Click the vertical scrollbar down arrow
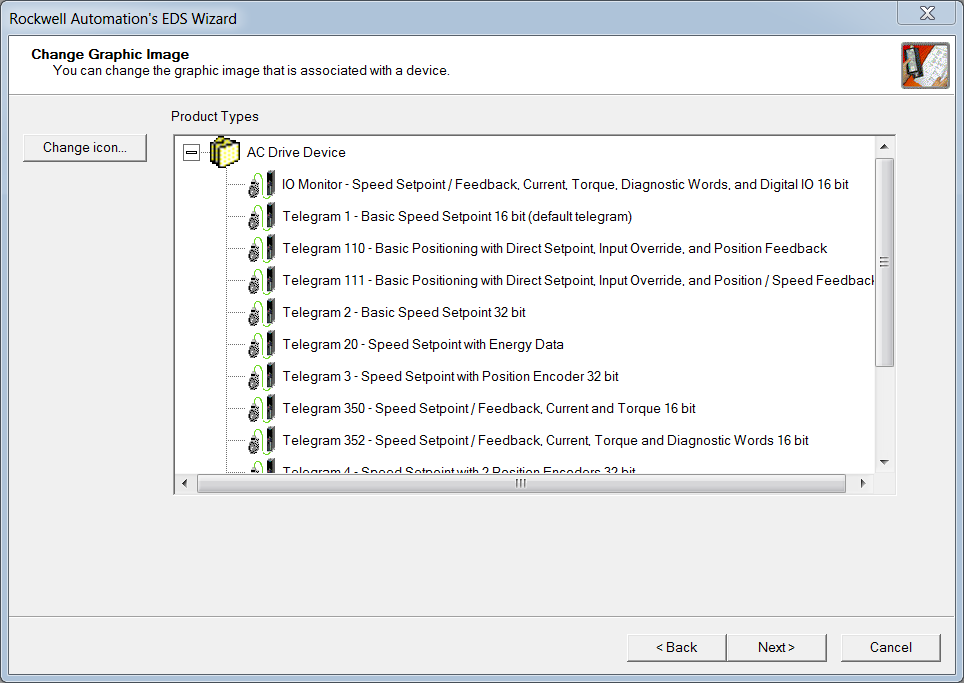 884,462
